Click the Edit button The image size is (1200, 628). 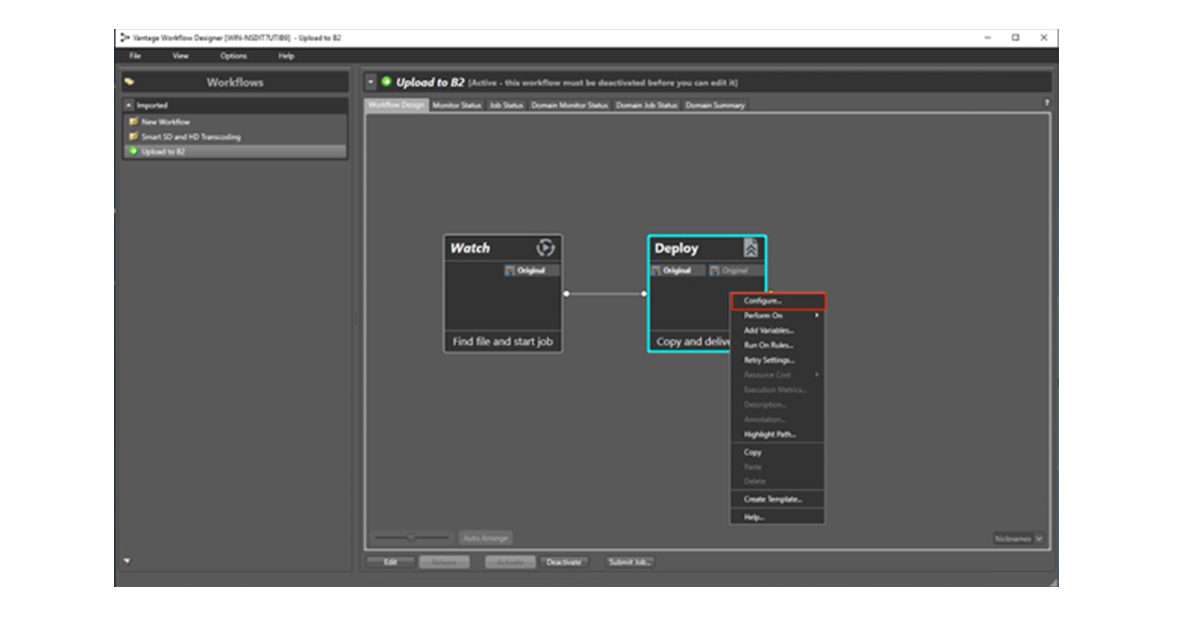391,562
